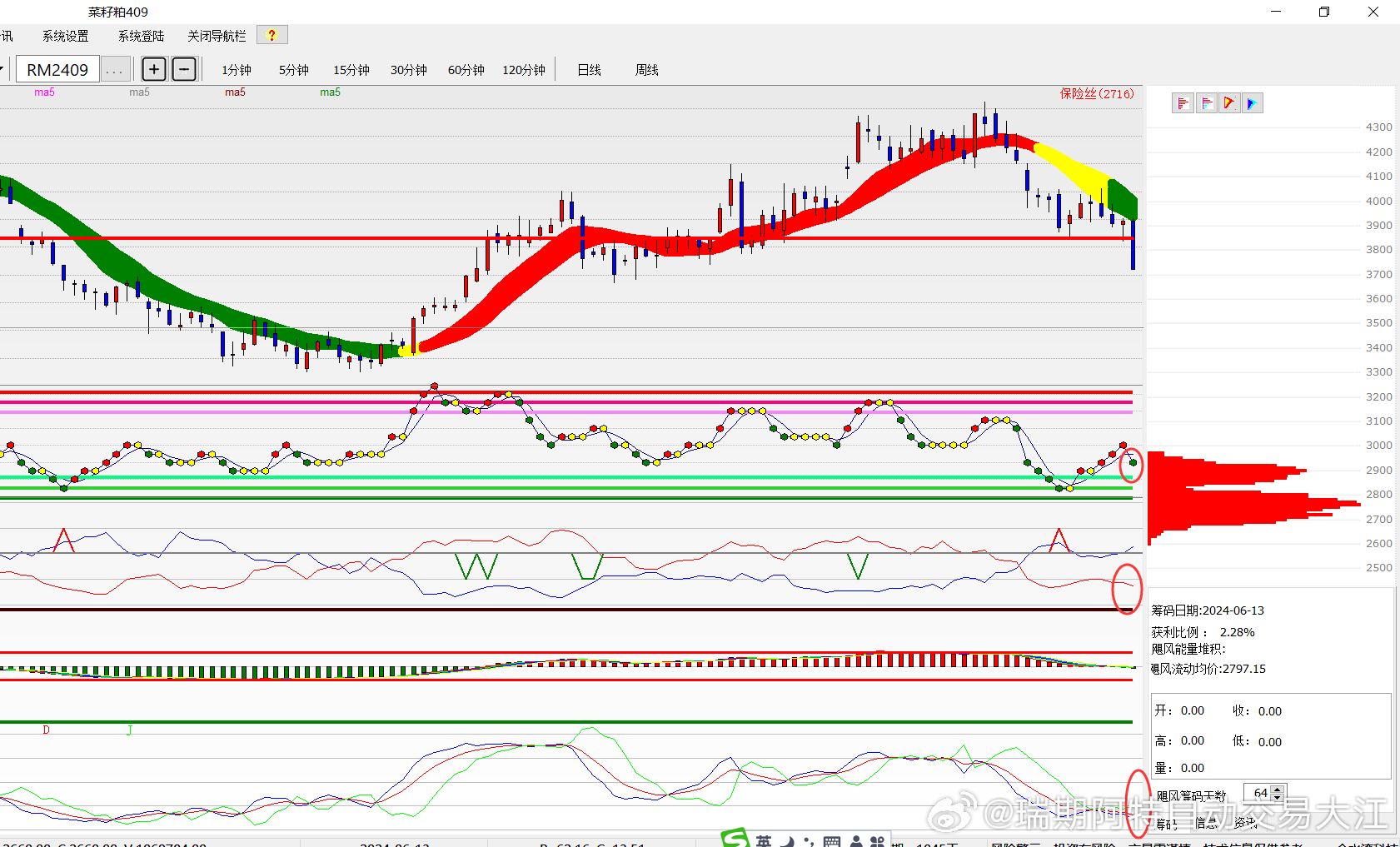Click the 收: 0.00 close price value
This screenshot has width=1400, height=847.
click(x=1270, y=711)
